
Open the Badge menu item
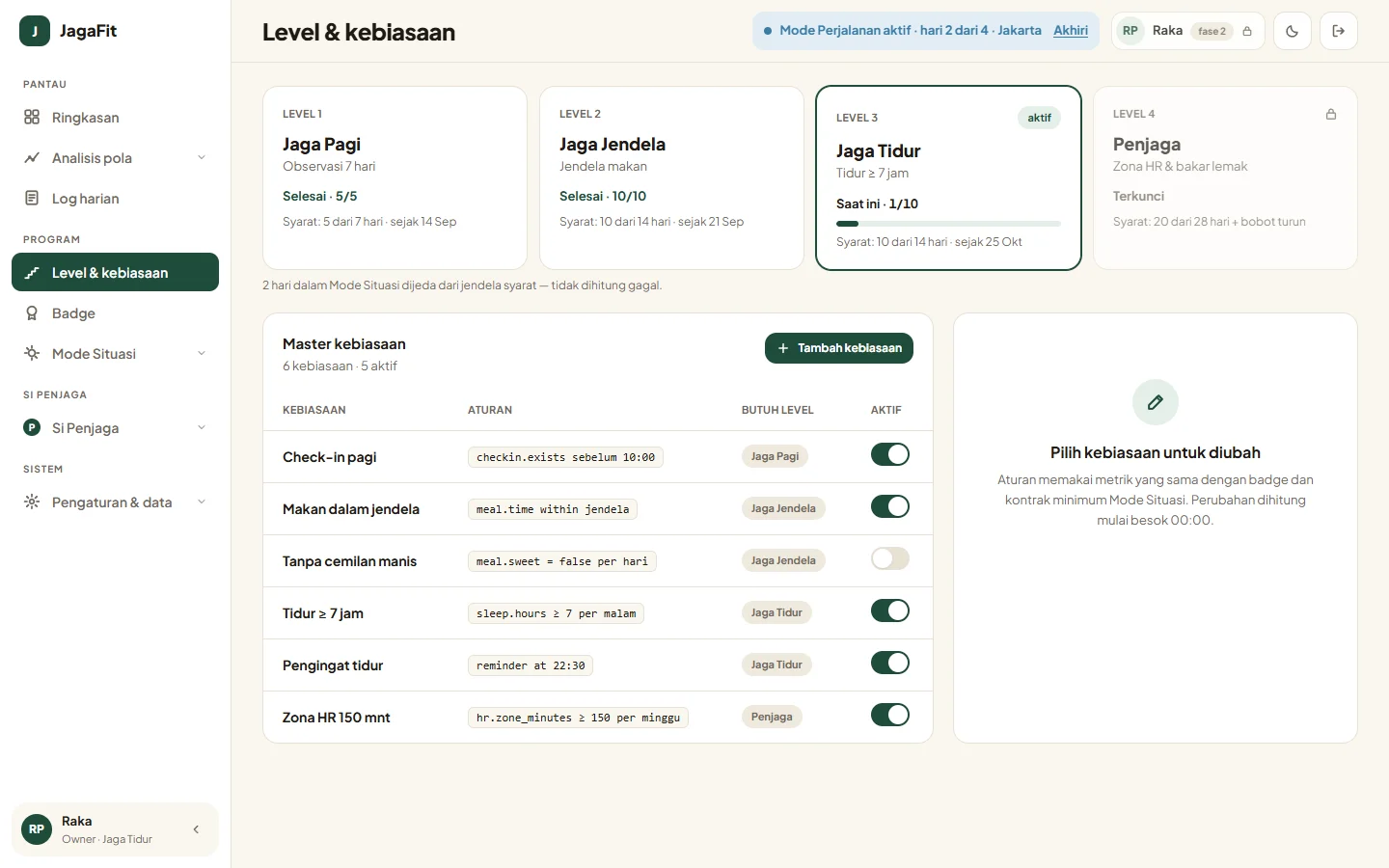tap(115, 313)
